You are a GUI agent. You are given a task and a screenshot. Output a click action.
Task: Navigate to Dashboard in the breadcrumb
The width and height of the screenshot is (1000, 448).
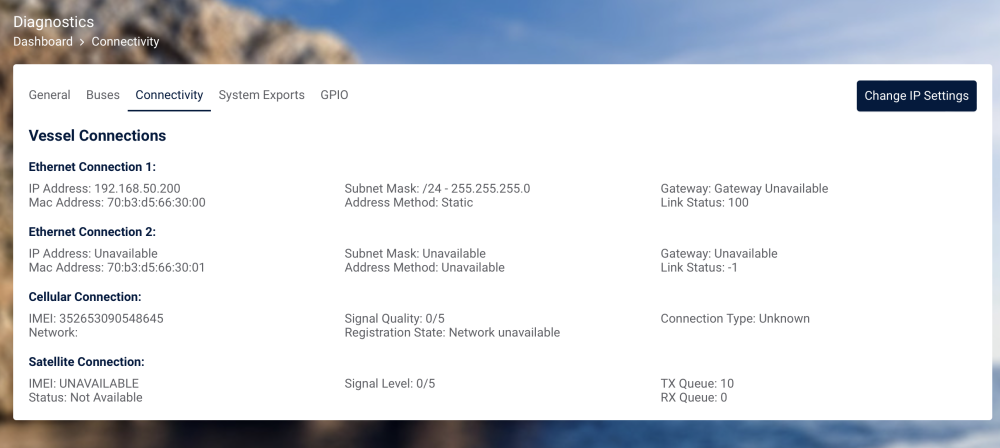coord(43,42)
